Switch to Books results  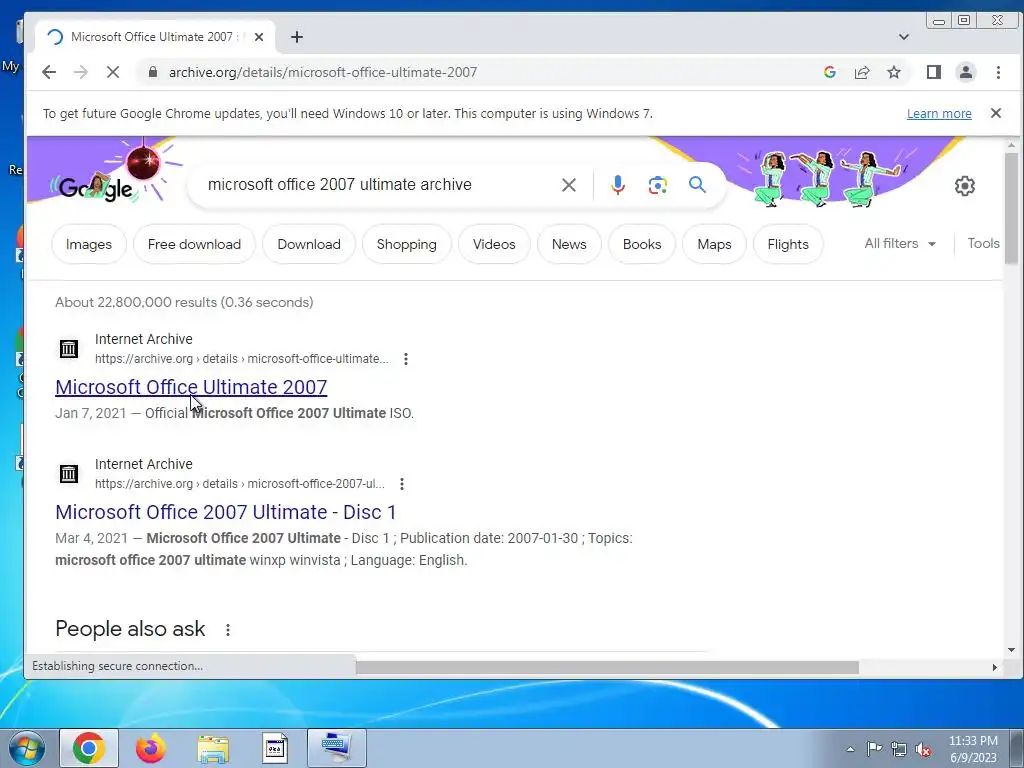[x=642, y=244]
